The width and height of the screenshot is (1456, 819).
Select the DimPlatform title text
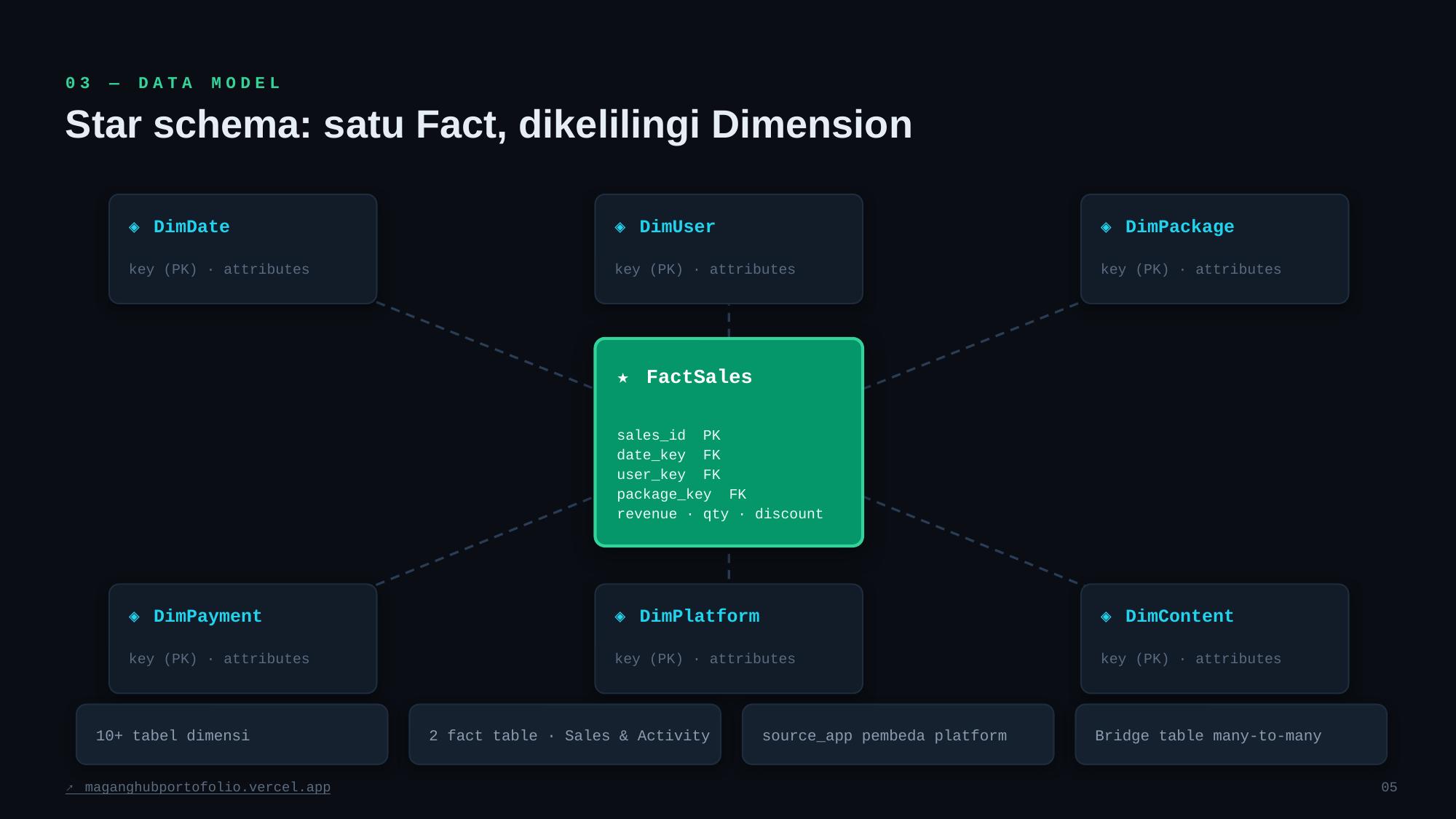click(699, 617)
